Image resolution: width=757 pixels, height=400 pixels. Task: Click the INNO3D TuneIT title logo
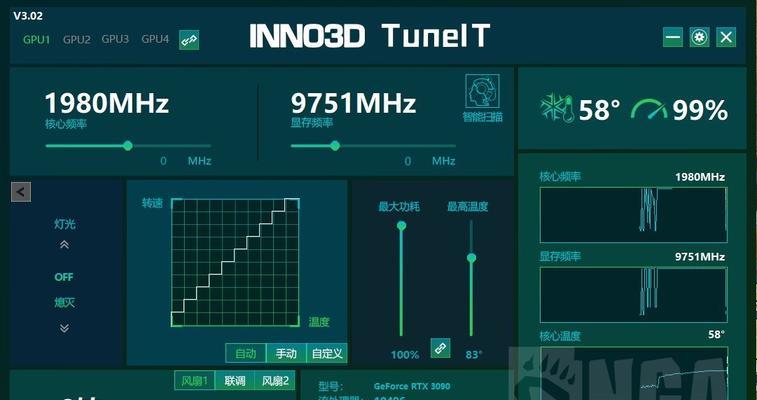pyautogui.click(x=370, y=36)
